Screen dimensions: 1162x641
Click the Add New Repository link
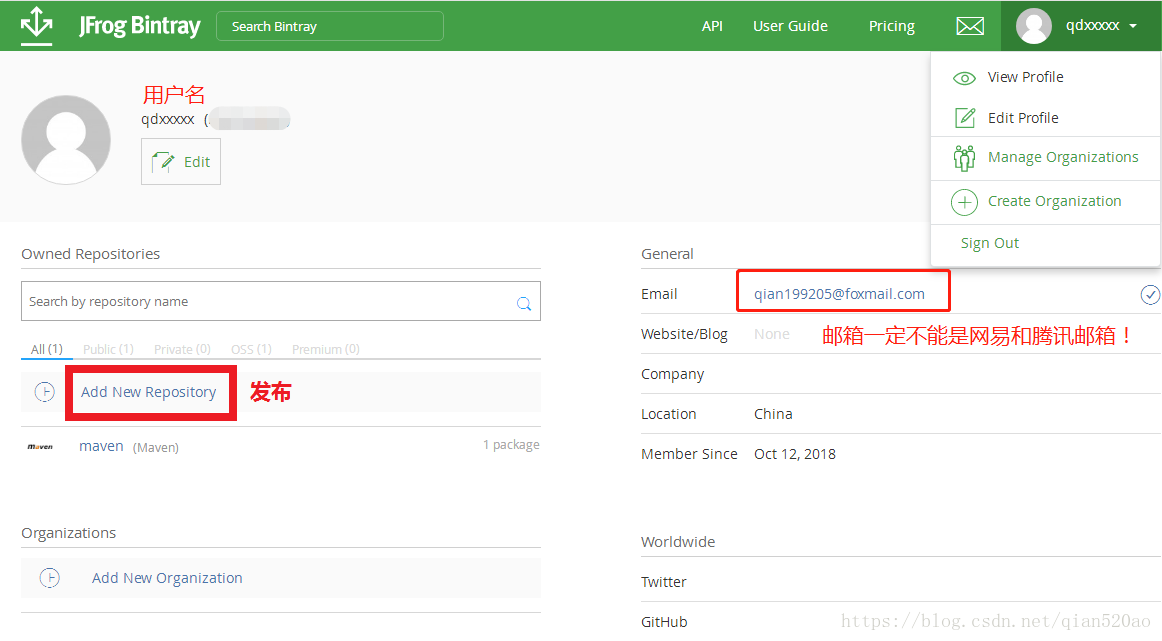pos(148,392)
